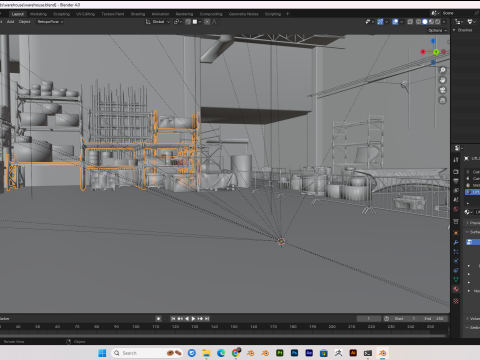
Task: Click the red X axis gizmo ball
Action: (x=423, y=52)
